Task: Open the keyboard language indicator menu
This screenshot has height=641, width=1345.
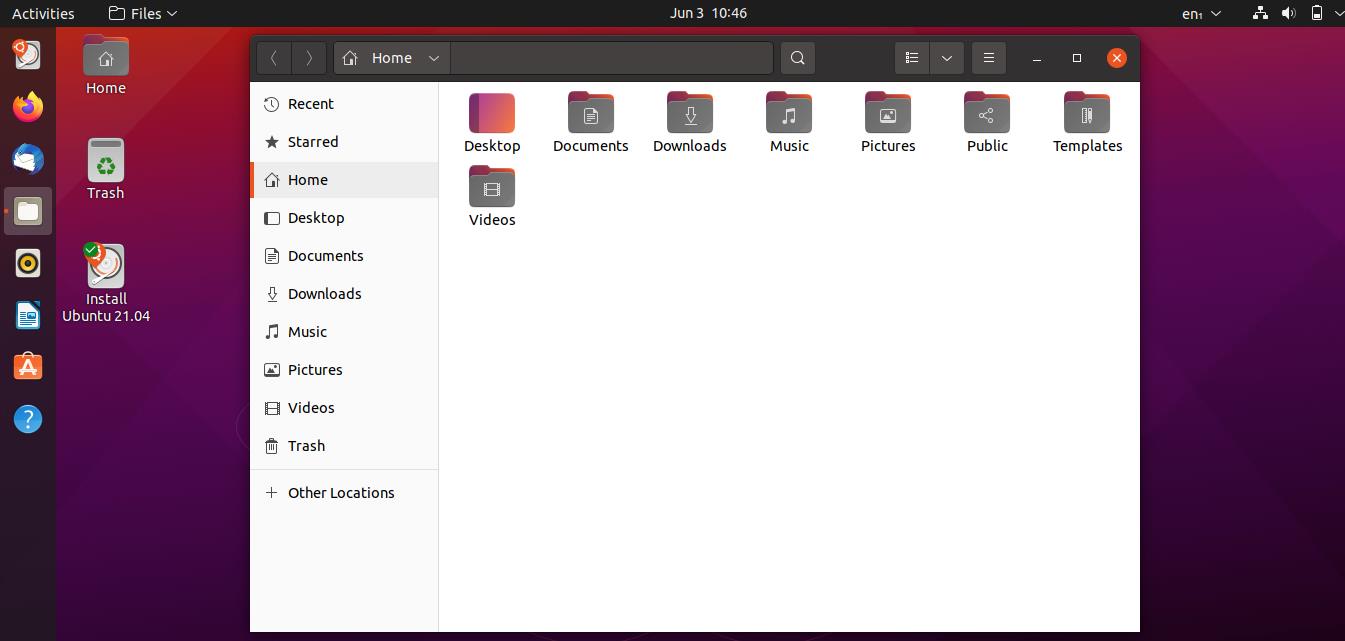Action: point(1201,13)
